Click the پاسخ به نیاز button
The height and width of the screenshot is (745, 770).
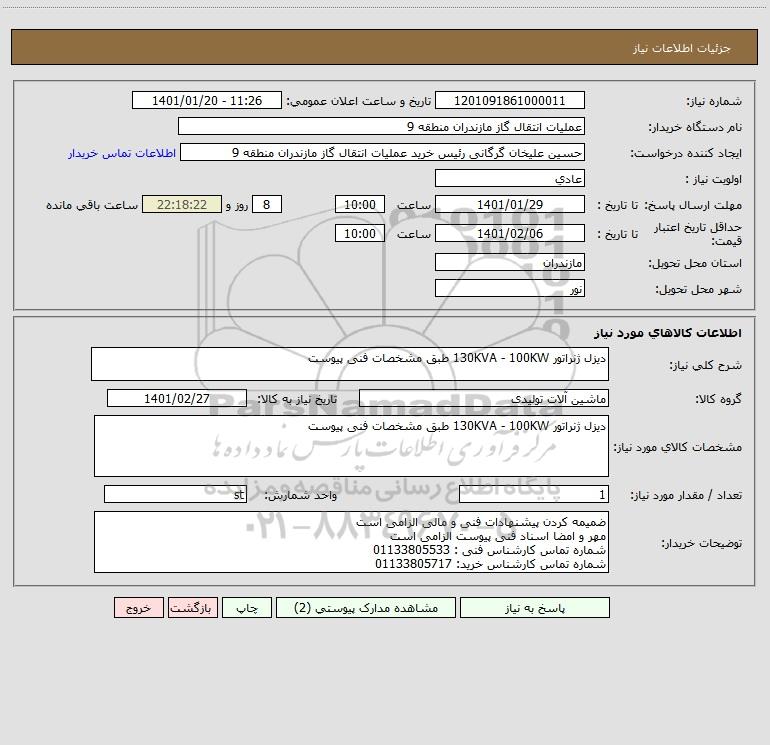pyautogui.click(x=535, y=607)
